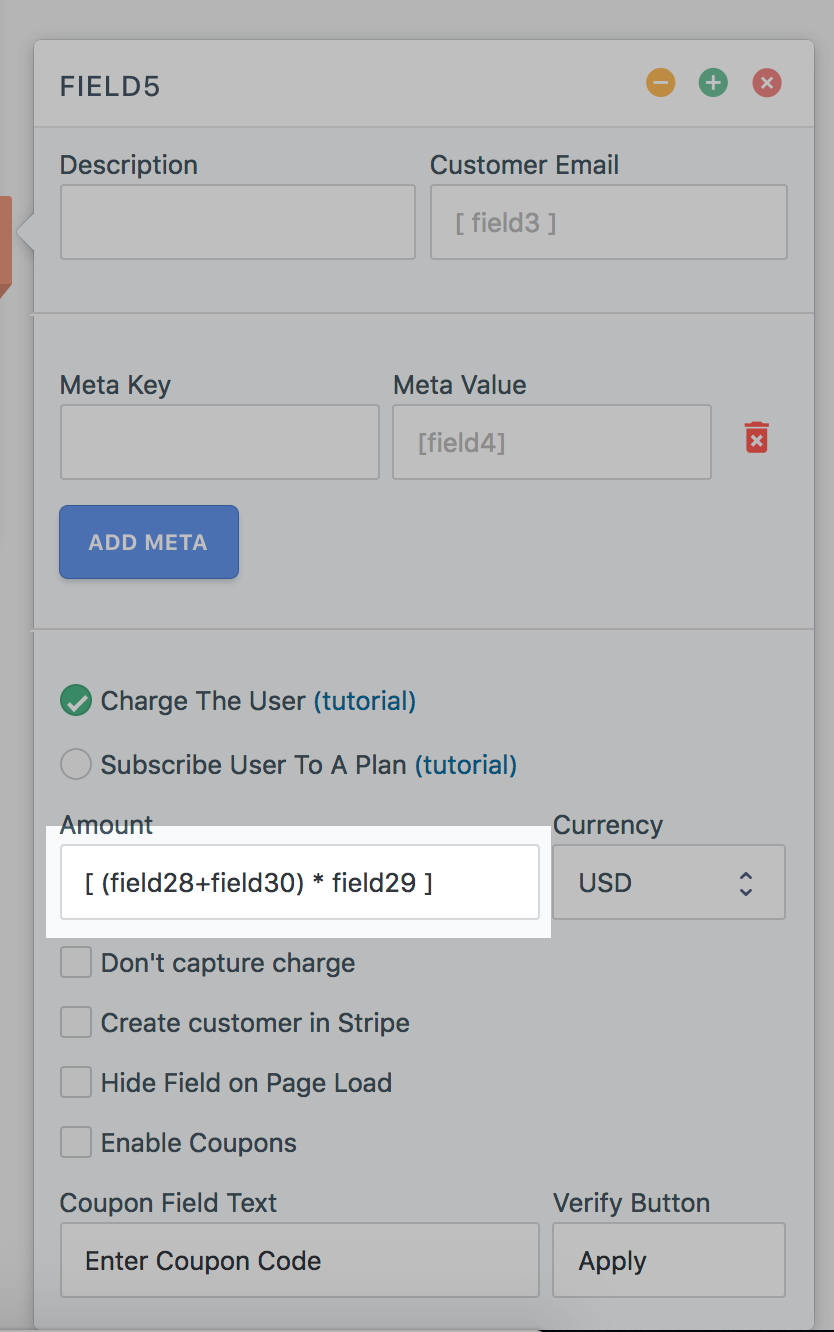This screenshot has height=1332, width=834.
Task: Enable Hide Field on Page Load
Action: [x=76, y=1082]
